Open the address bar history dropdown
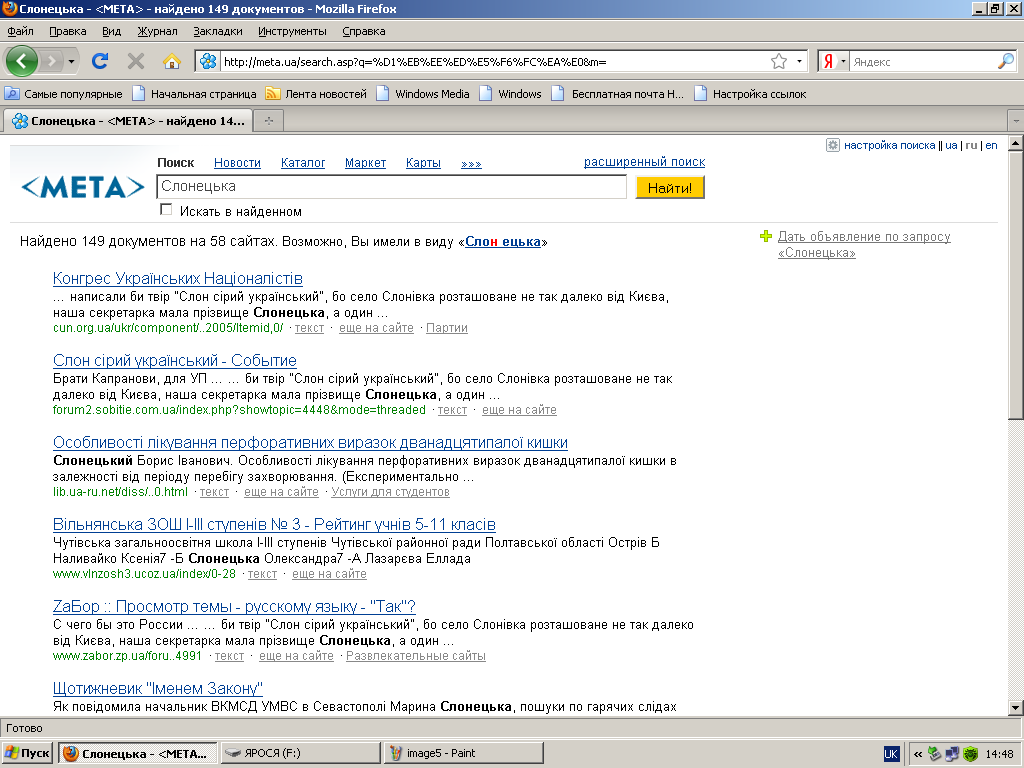The width and height of the screenshot is (1024, 768). tap(799, 61)
